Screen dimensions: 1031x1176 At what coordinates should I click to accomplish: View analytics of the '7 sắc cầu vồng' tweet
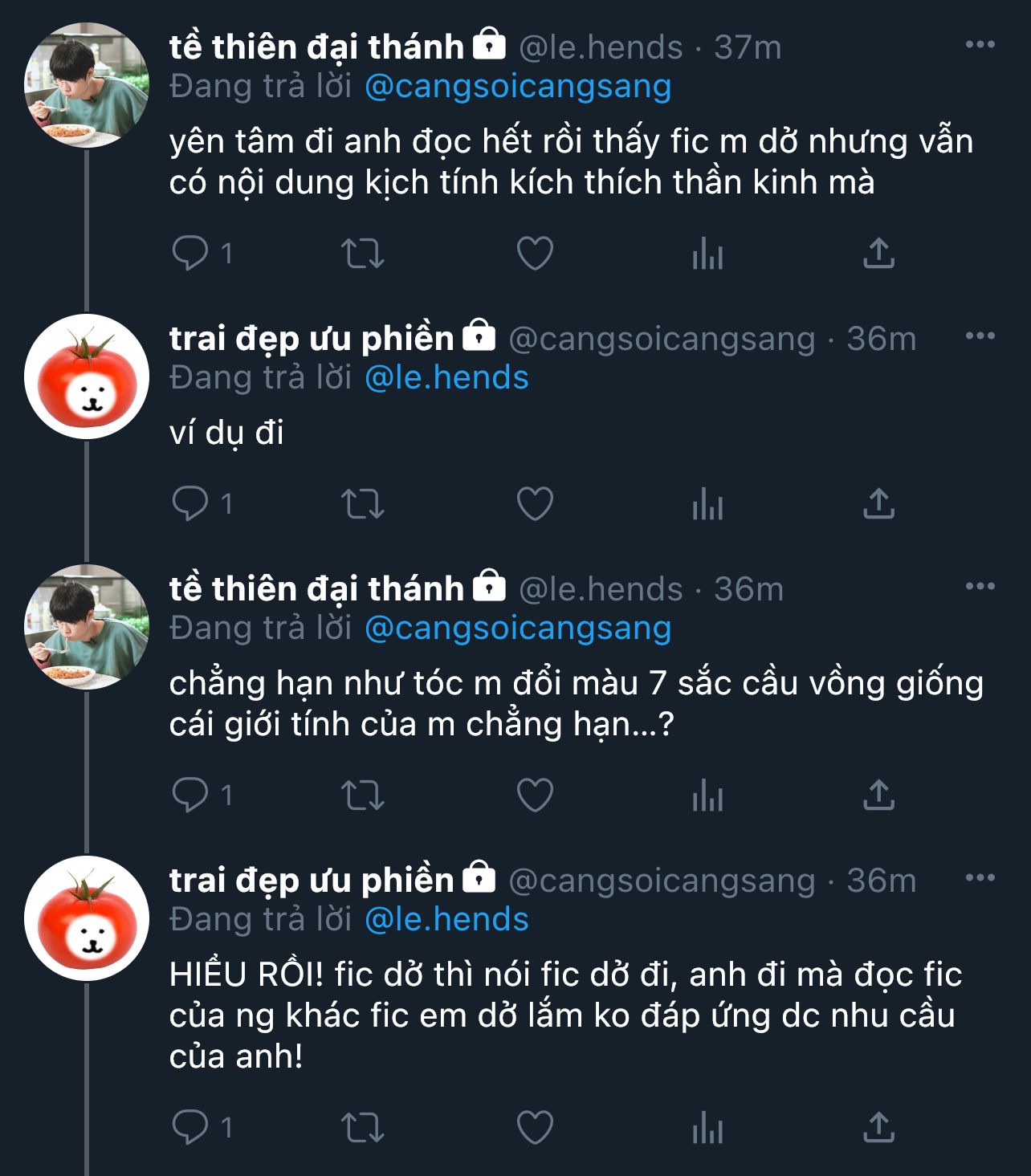click(707, 796)
